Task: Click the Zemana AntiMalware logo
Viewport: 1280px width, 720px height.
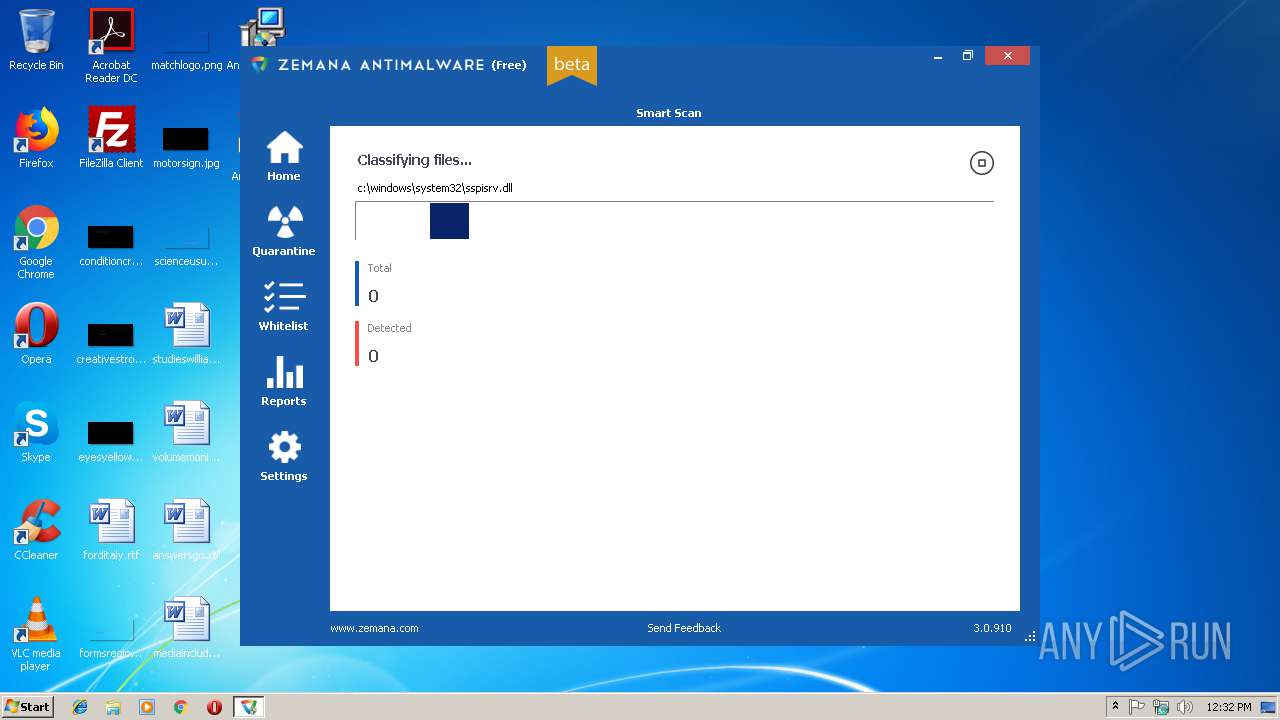Action: pyautogui.click(x=260, y=64)
